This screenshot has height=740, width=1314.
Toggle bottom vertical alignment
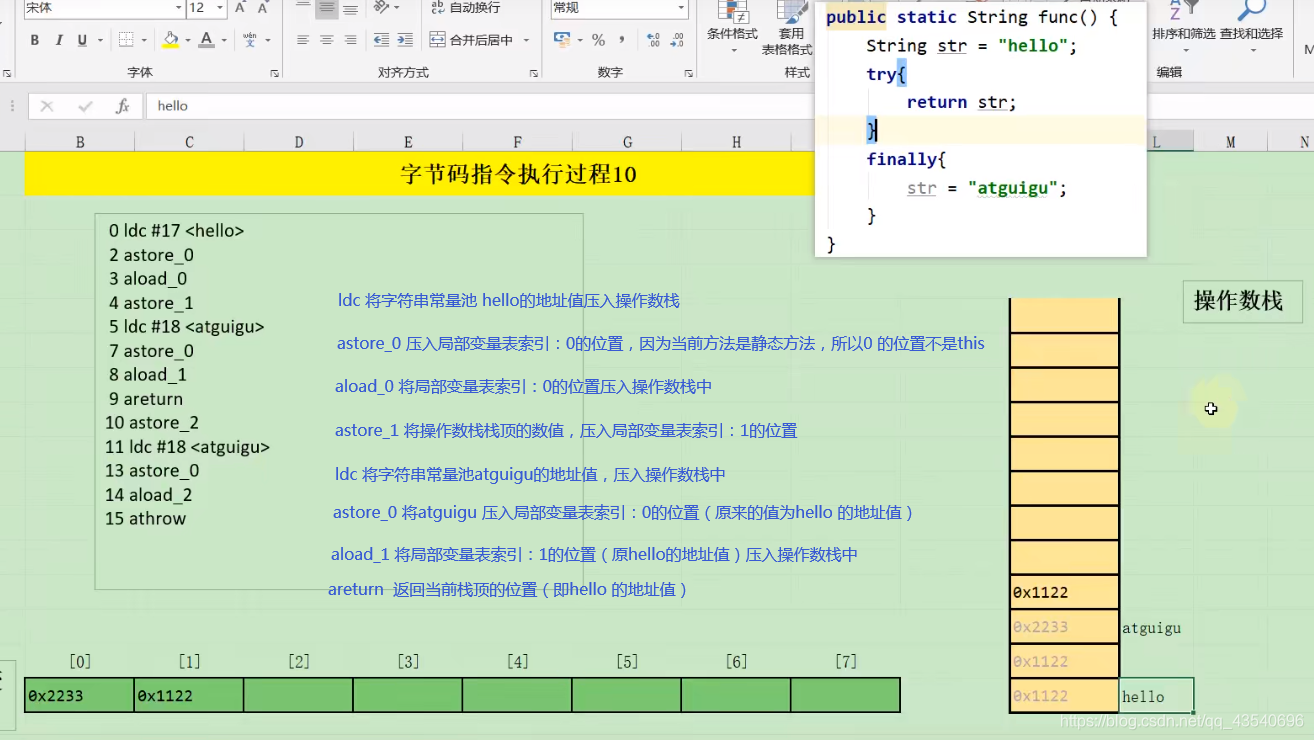(350, 9)
